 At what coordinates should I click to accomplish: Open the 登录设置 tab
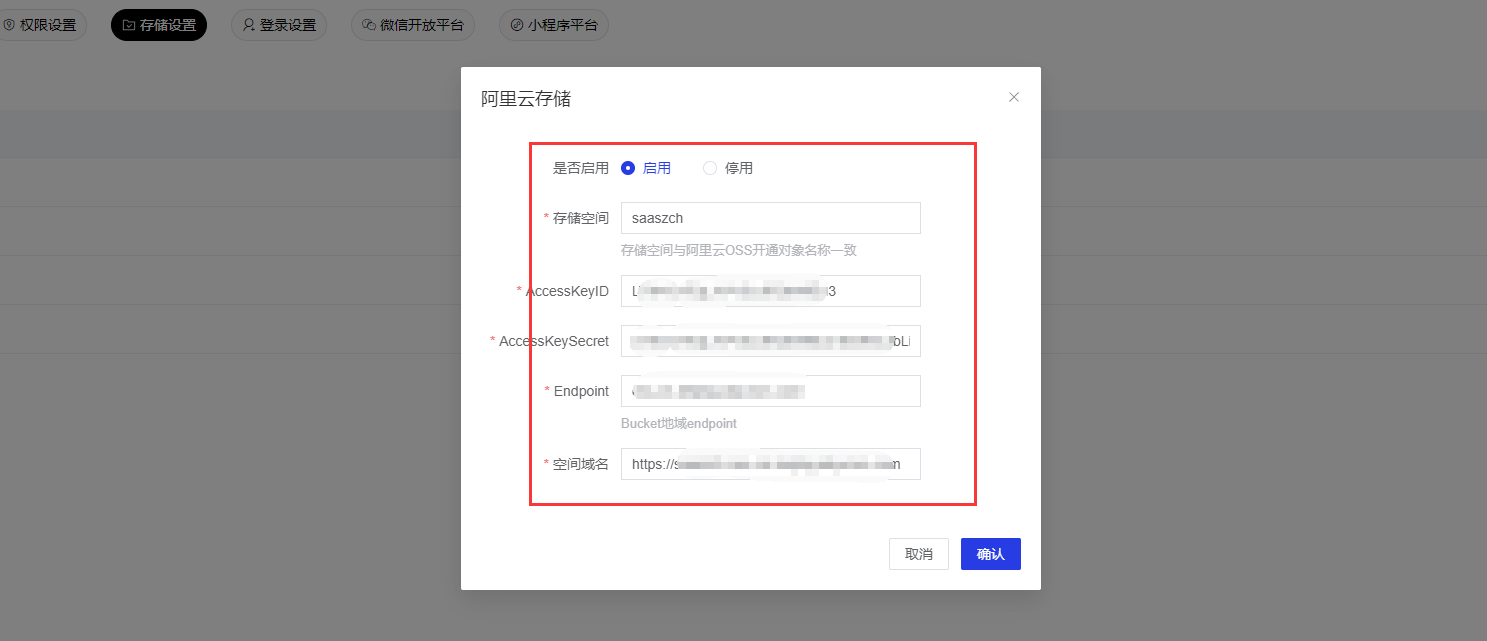[279, 25]
